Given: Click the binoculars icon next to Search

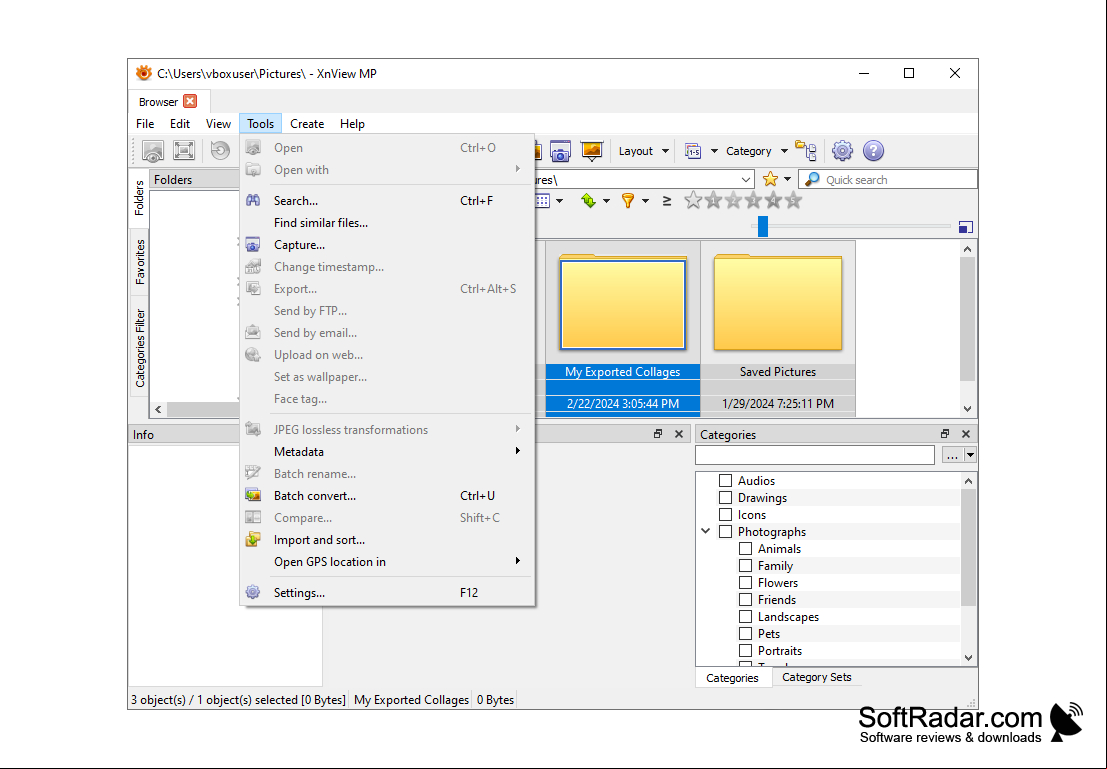Looking at the screenshot, I should (253, 201).
